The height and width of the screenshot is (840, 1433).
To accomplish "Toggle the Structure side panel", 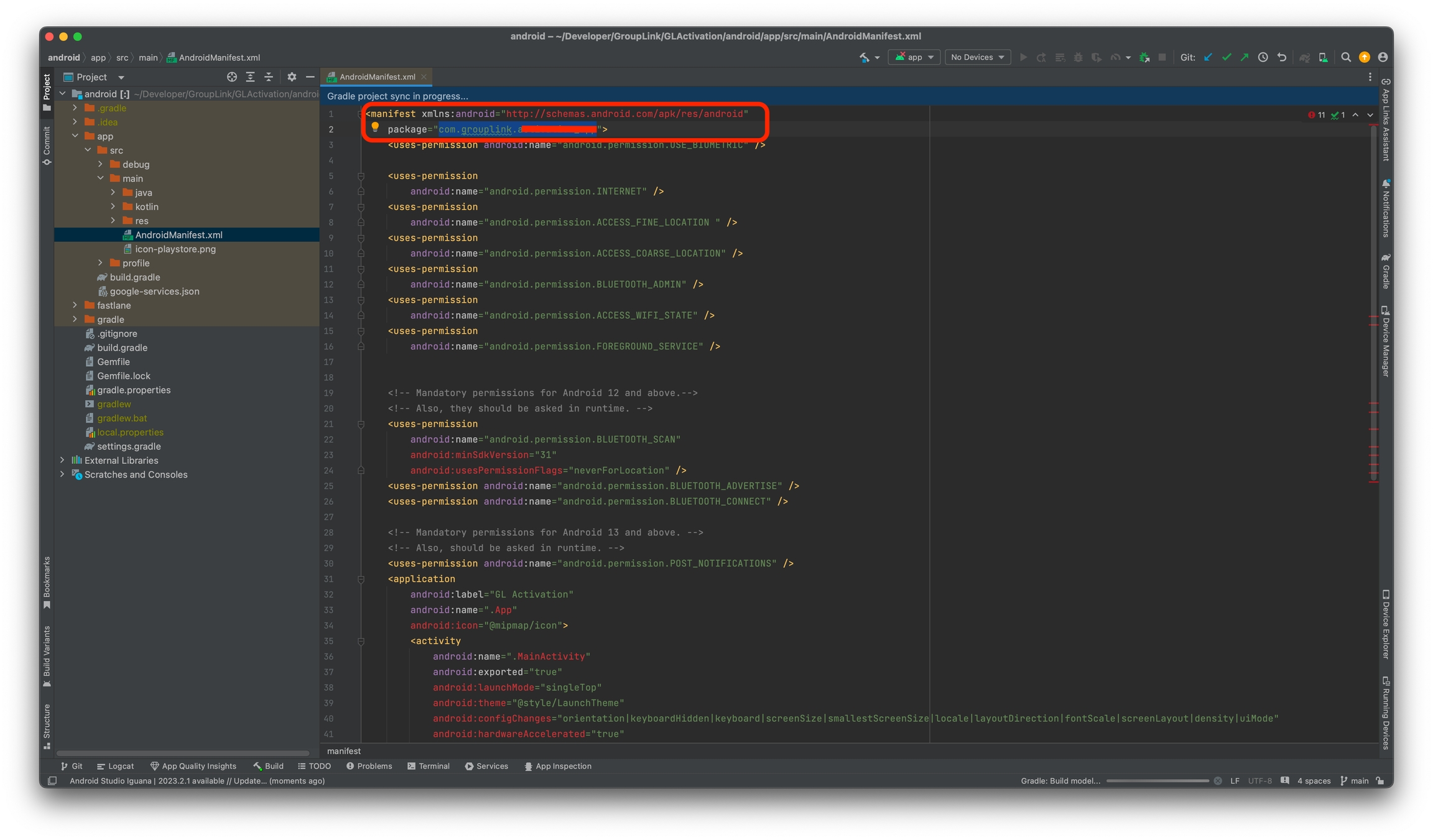I will (47, 726).
